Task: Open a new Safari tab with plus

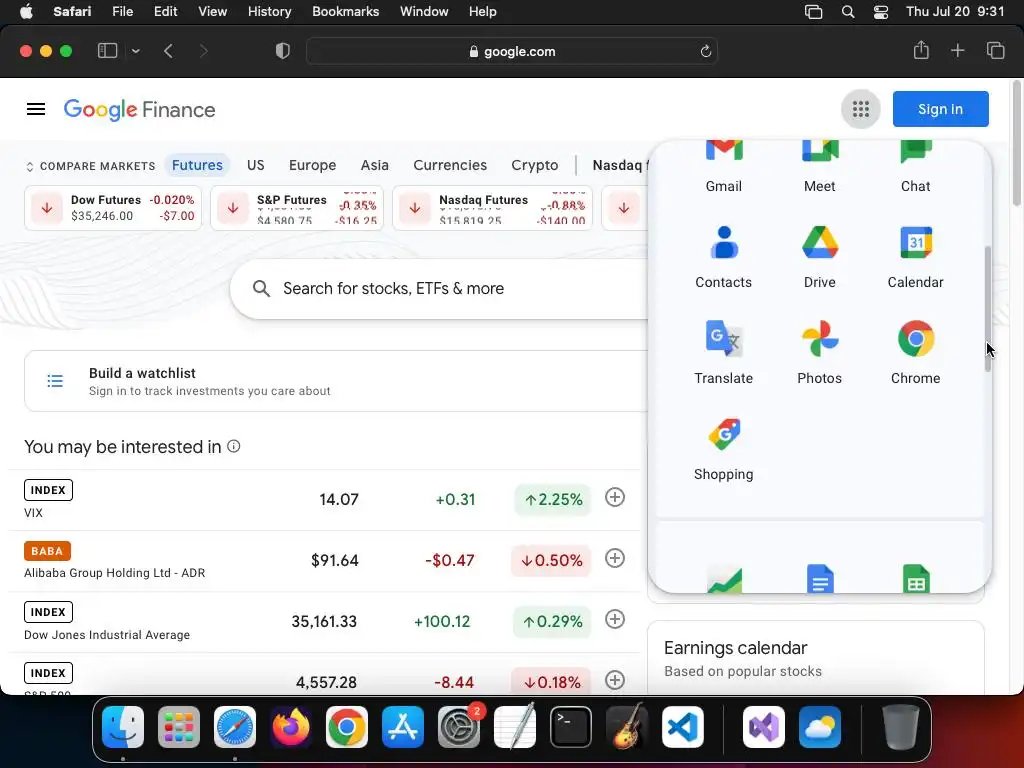Action: coord(957,50)
